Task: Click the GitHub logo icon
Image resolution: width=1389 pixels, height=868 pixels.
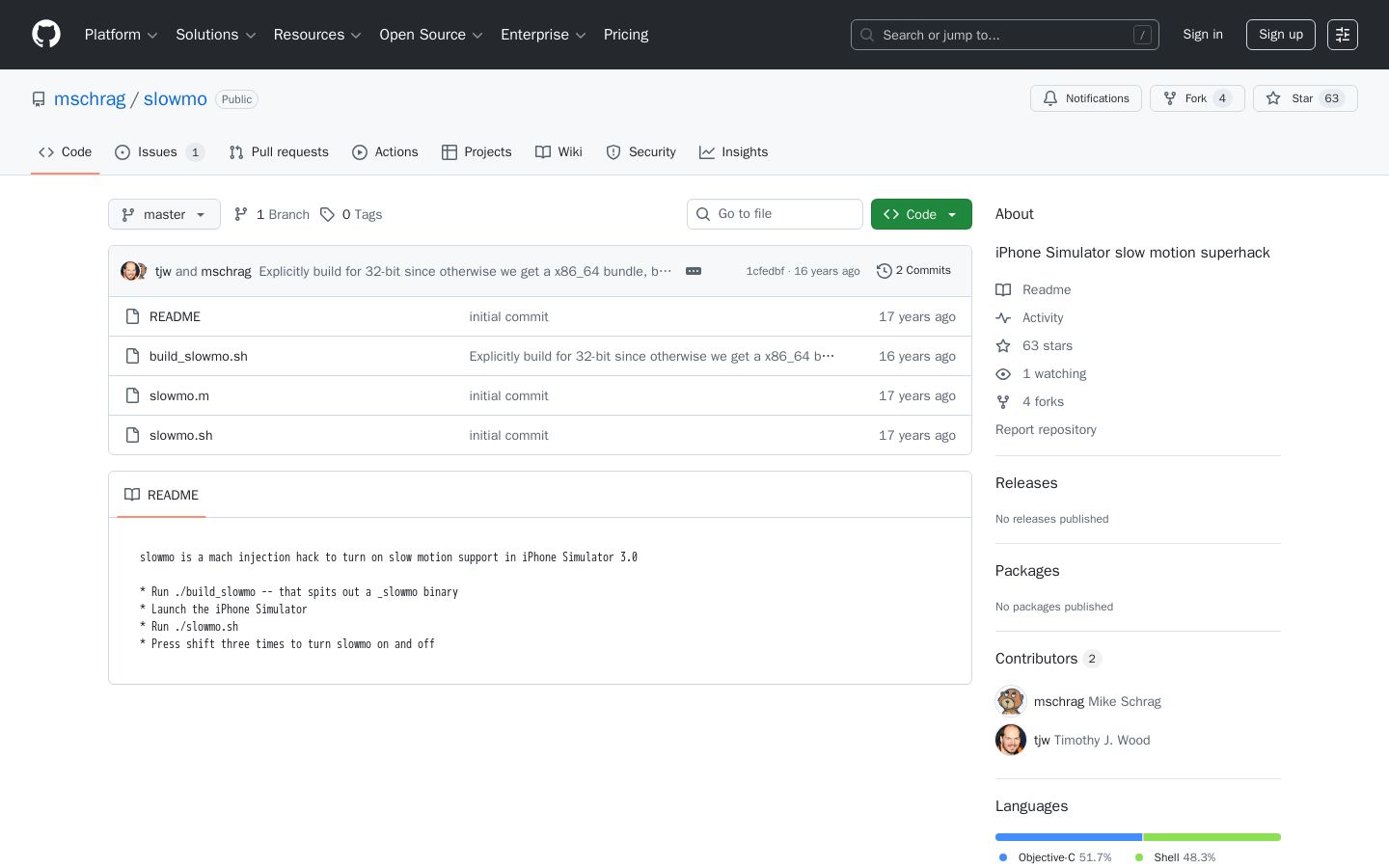Action: click(46, 35)
